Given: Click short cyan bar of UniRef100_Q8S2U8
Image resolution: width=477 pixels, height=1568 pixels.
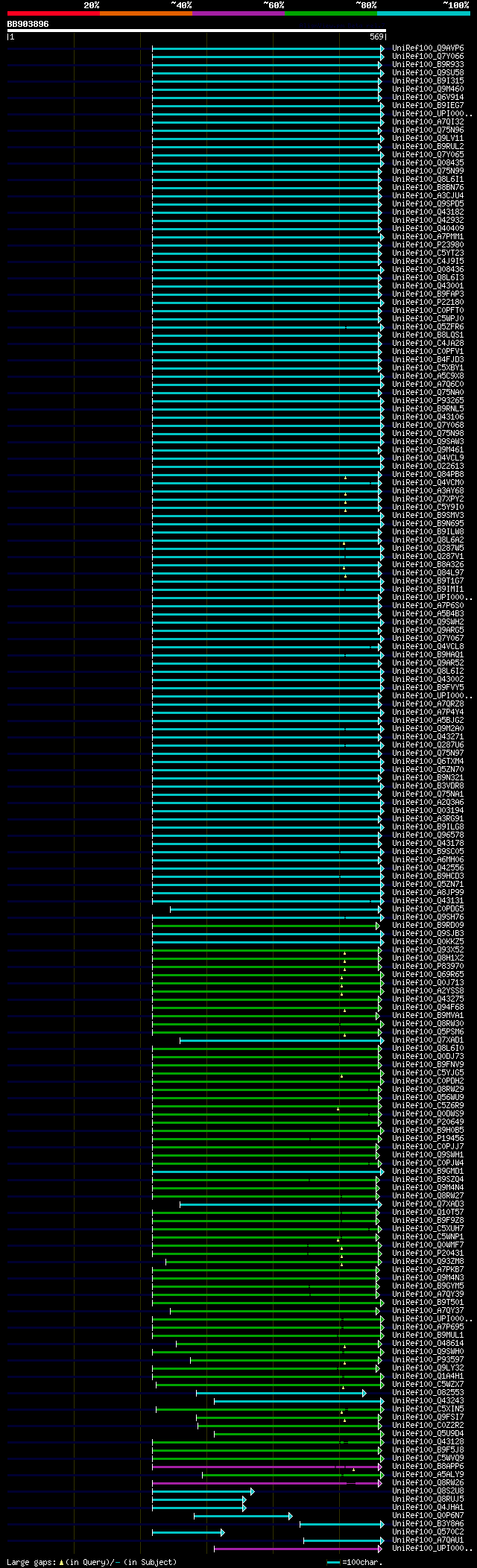Looking at the screenshot, I should (203, 1491).
